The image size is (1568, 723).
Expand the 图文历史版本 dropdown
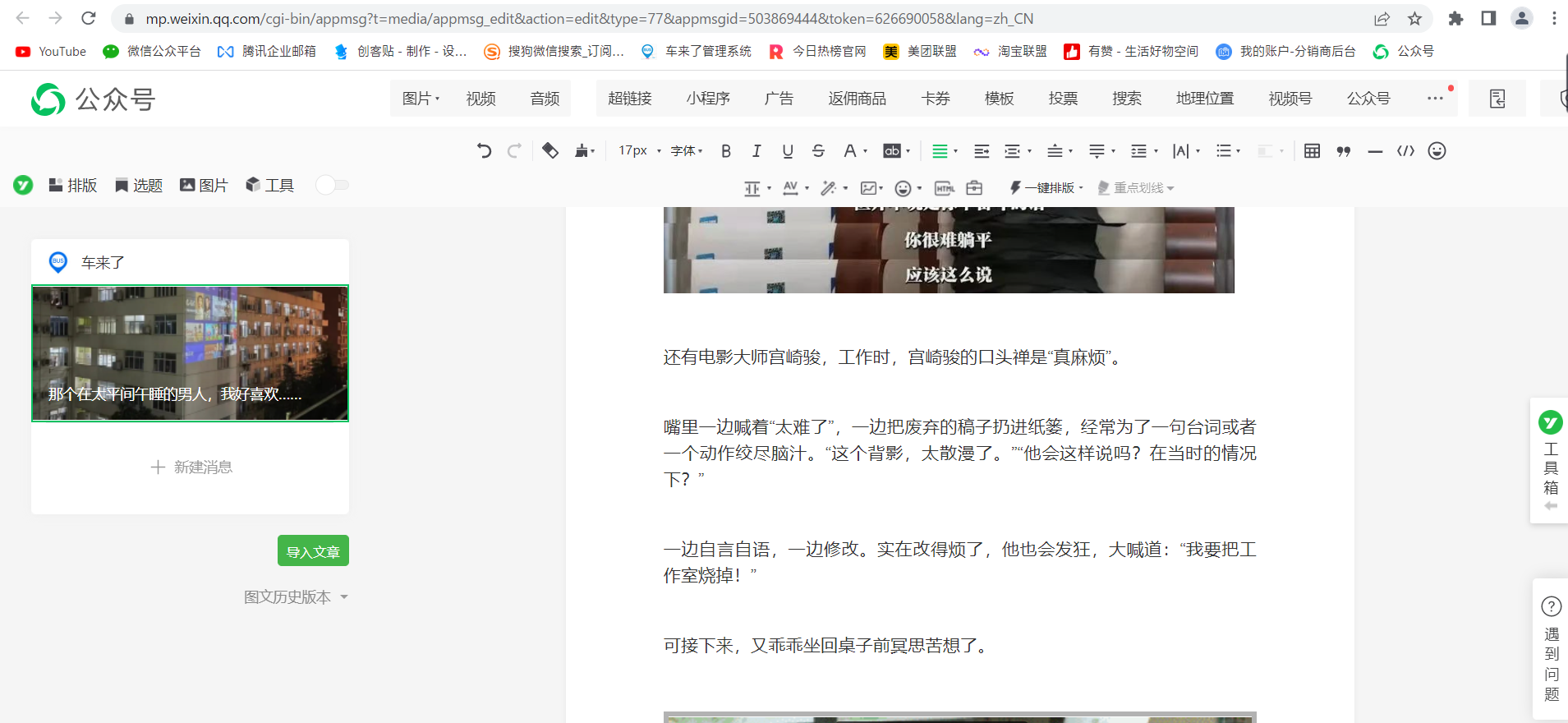(x=296, y=597)
